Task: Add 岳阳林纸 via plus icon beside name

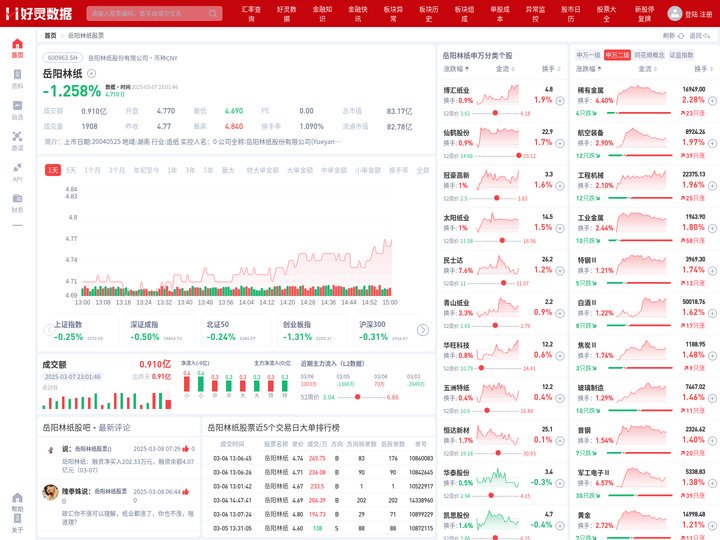Action: point(91,73)
